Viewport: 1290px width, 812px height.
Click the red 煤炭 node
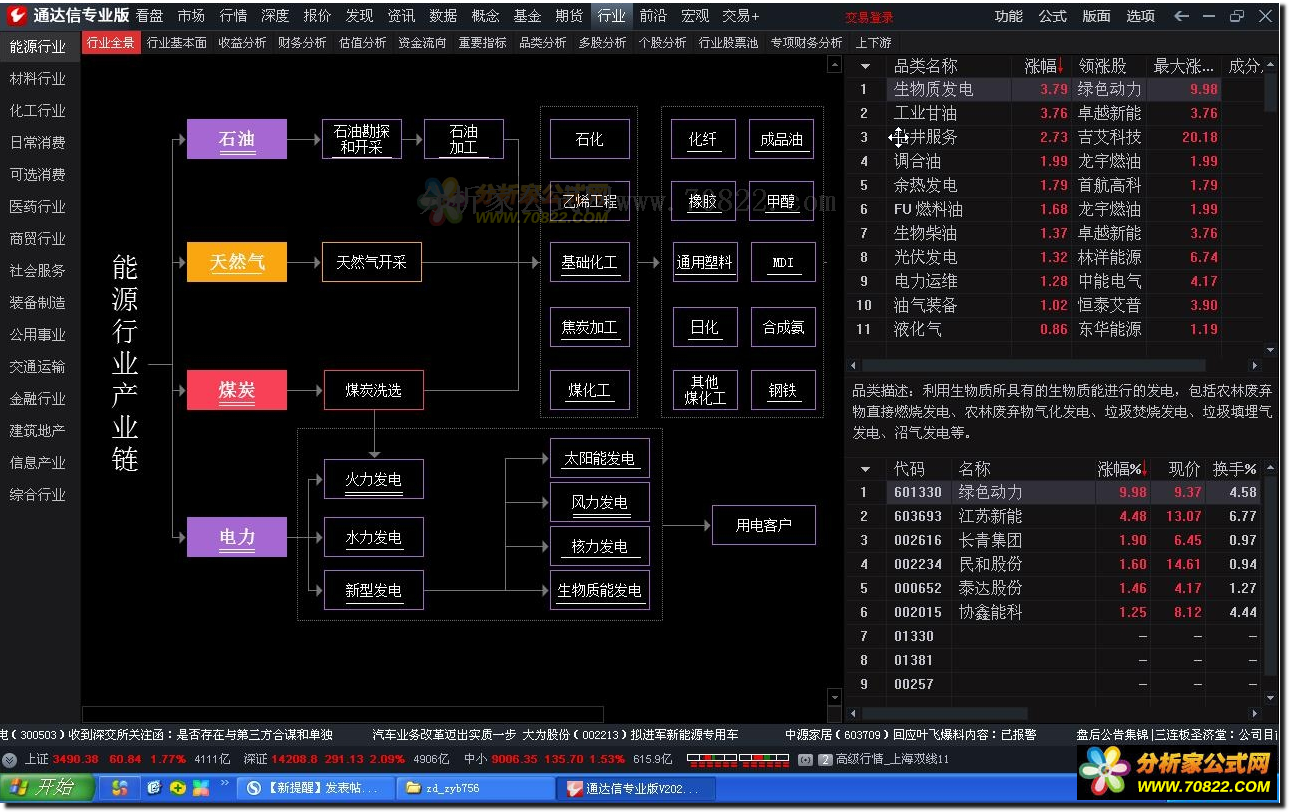(x=237, y=390)
